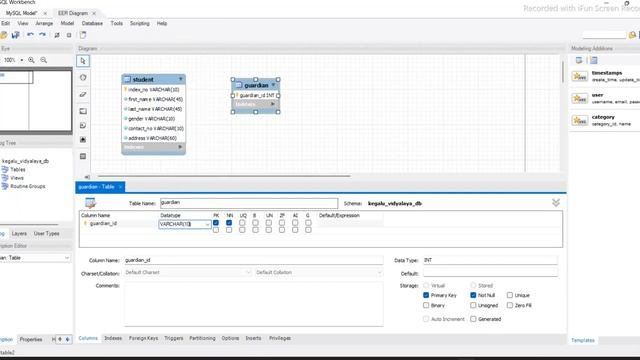Switch to the Foreign Keys tab
This screenshot has width=640, height=360.
coord(143,338)
